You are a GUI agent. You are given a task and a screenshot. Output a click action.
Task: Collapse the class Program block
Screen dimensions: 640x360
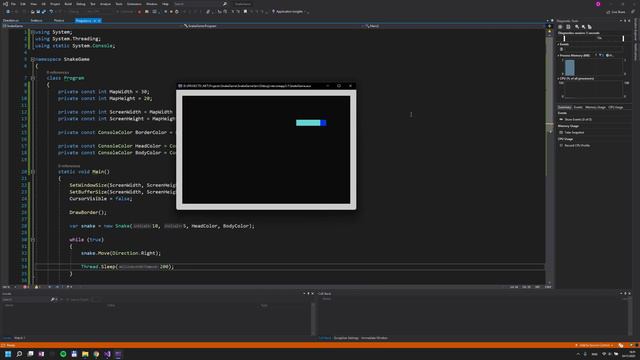33,78
